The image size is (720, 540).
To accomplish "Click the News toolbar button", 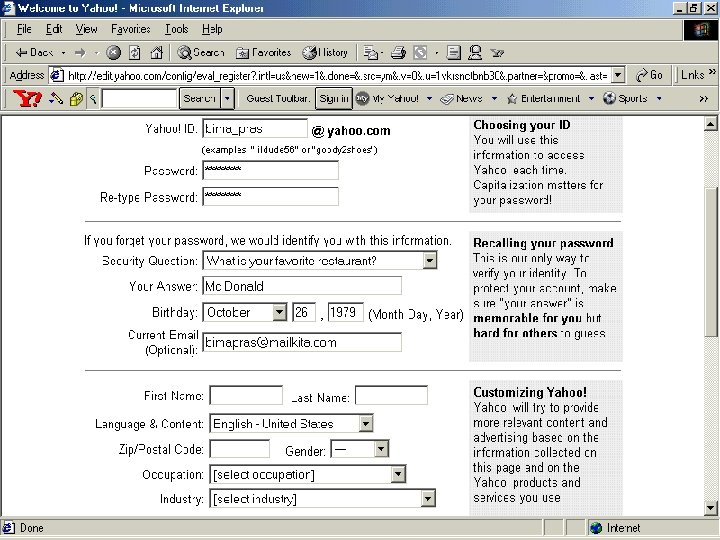I will click(461, 98).
